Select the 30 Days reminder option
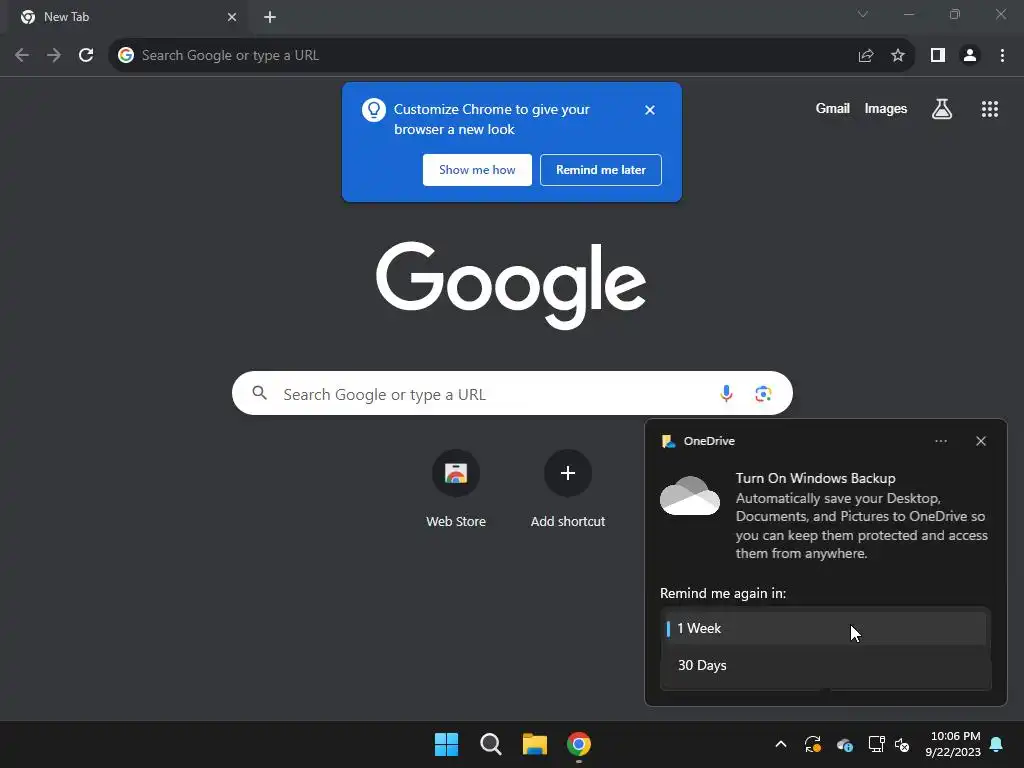This screenshot has width=1024, height=768. [x=825, y=665]
